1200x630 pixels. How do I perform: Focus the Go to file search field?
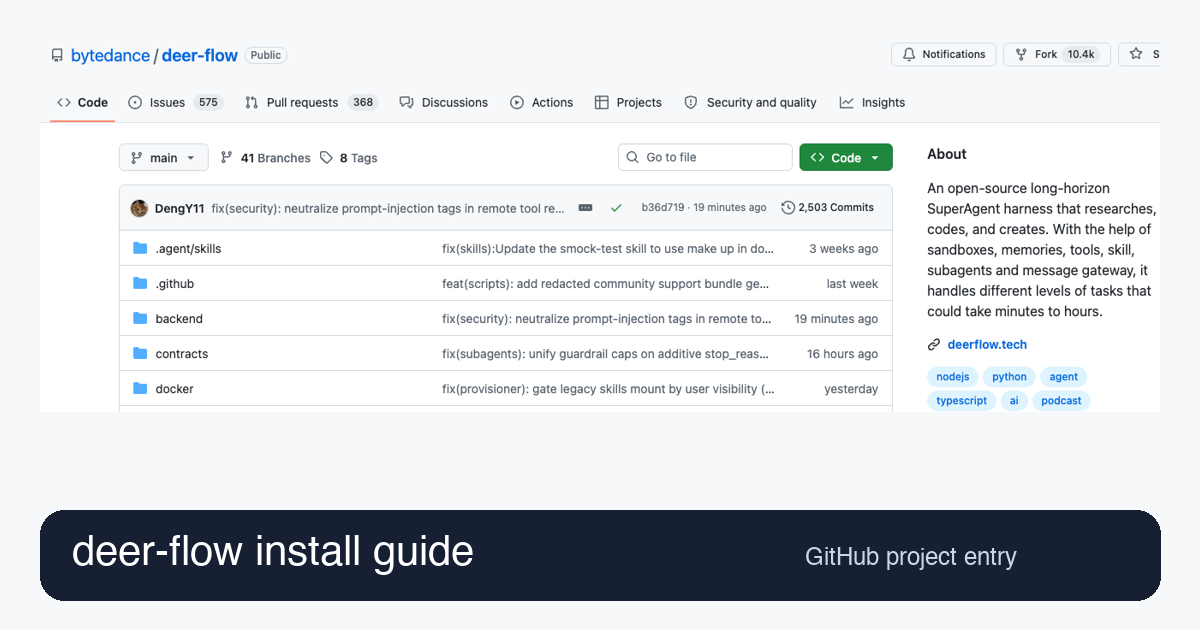705,158
